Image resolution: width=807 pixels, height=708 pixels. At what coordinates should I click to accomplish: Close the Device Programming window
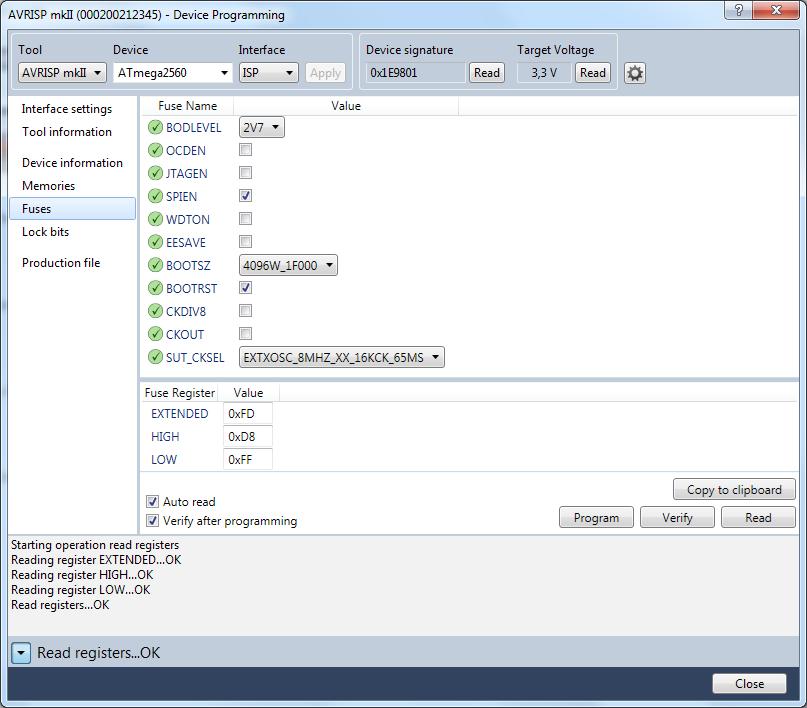pos(777,10)
